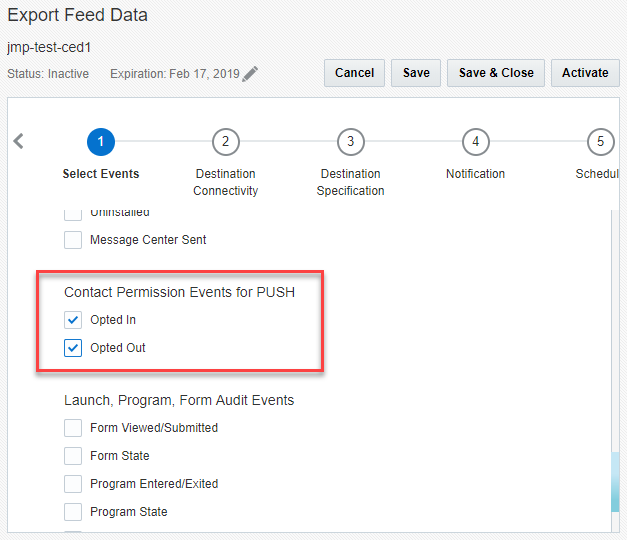Select step 1 circle Select Events
The width and height of the screenshot is (627, 540).
point(101,142)
